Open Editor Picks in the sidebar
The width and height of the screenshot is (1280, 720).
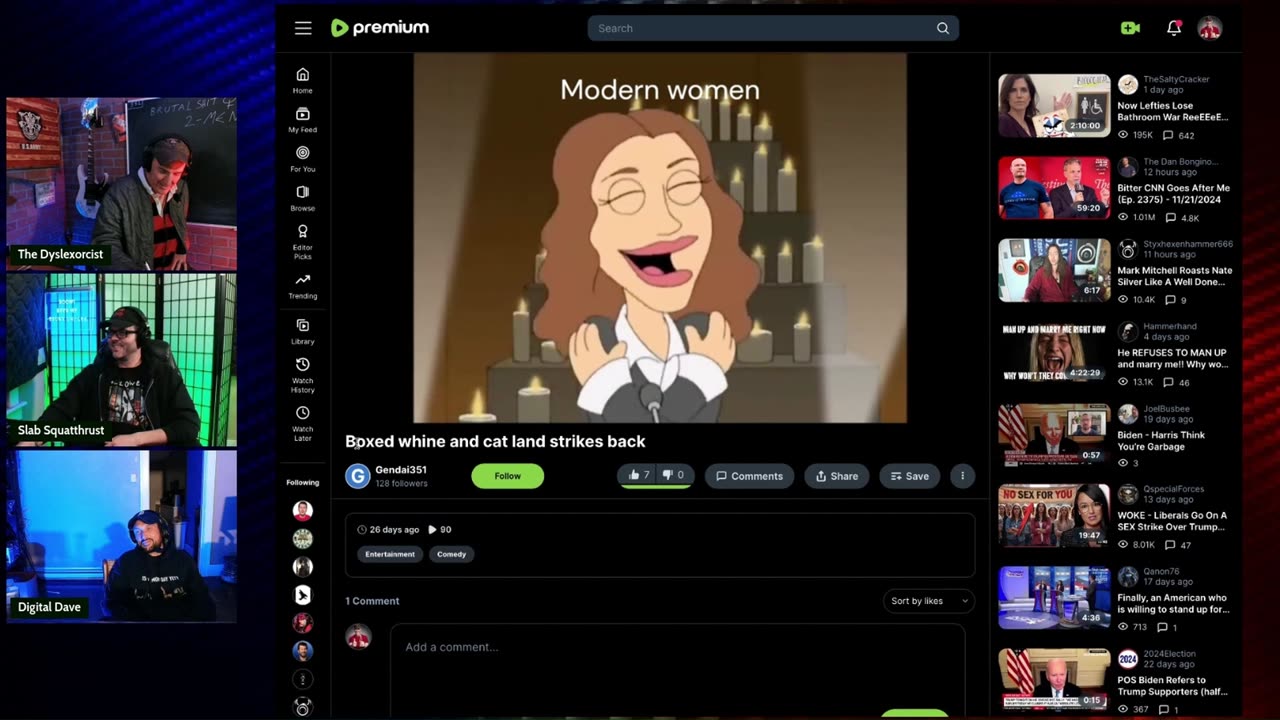tap(303, 242)
